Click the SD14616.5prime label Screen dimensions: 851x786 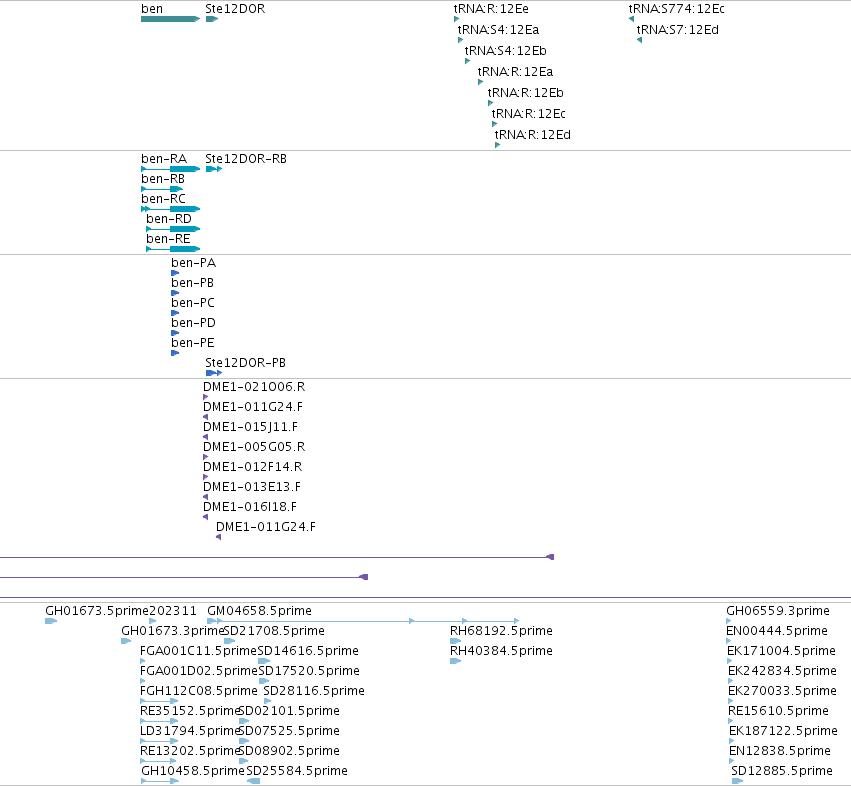[x=308, y=651]
